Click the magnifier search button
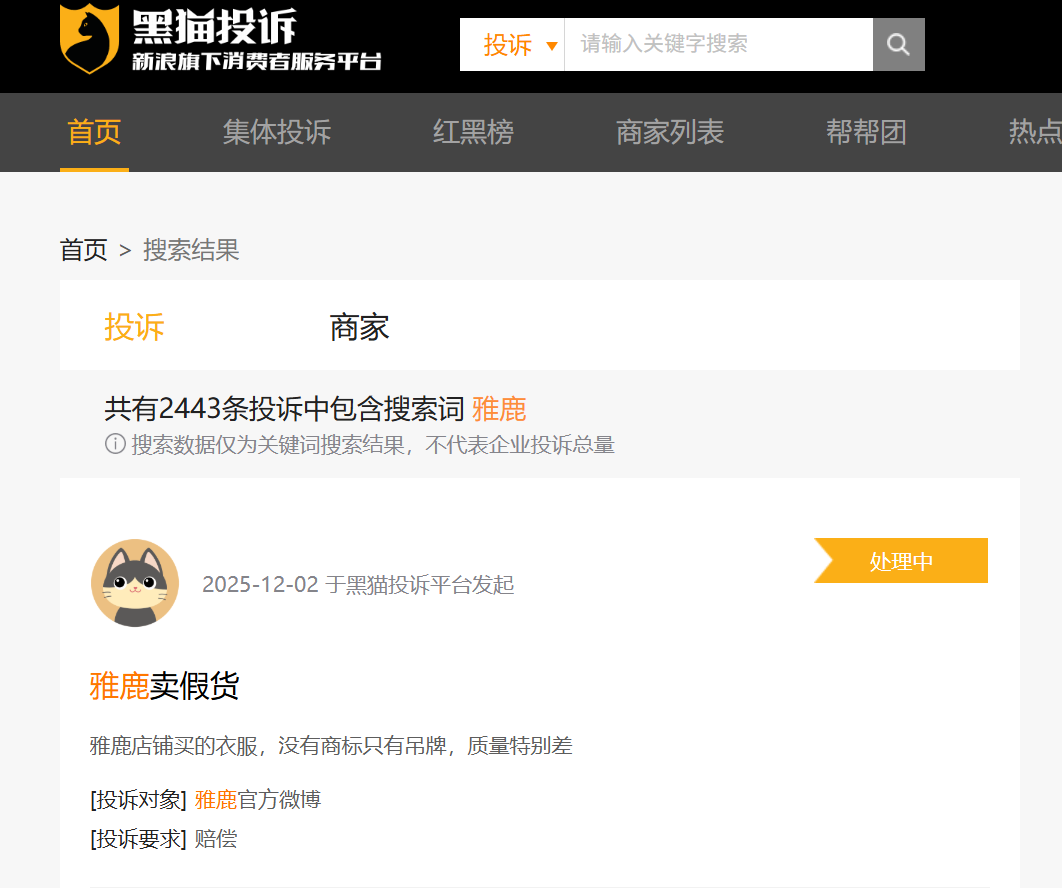The height and width of the screenshot is (888, 1062). (x=898, y=44)
